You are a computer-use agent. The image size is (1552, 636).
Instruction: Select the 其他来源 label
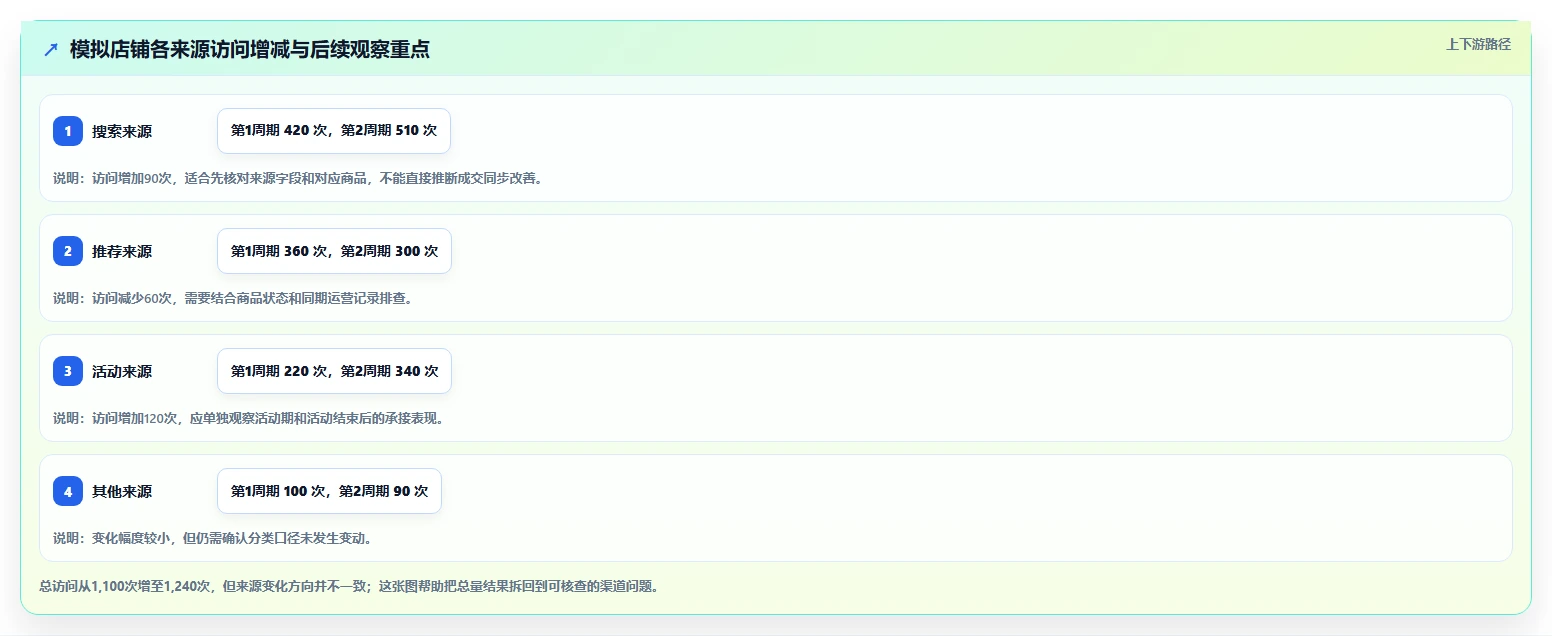pyautogui.click(x=122, y=491)
